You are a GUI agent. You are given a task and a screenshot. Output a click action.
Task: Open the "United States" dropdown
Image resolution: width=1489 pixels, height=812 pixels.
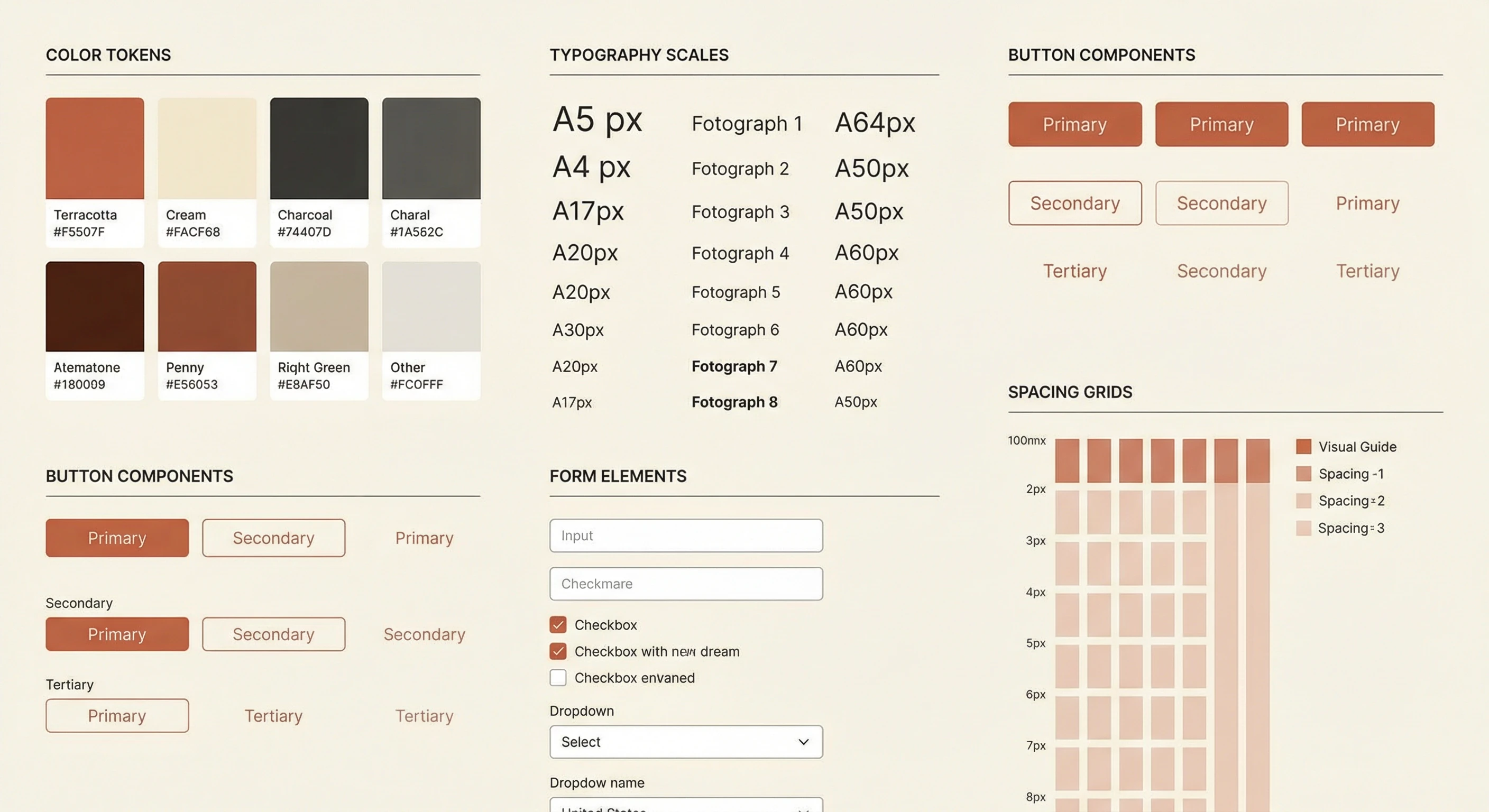coord(685,807)
